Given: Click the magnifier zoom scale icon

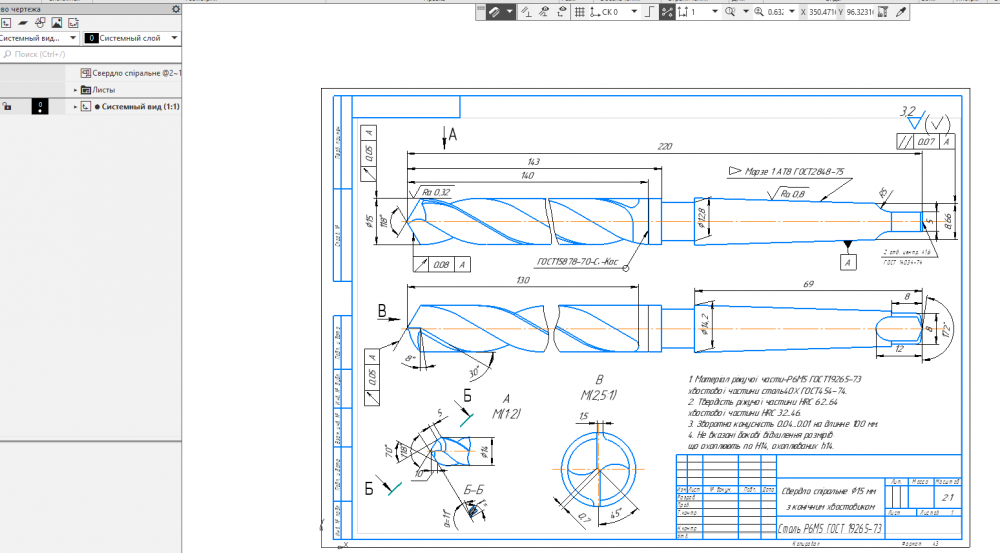Looking at the screenshot, I should coord(759,12).
